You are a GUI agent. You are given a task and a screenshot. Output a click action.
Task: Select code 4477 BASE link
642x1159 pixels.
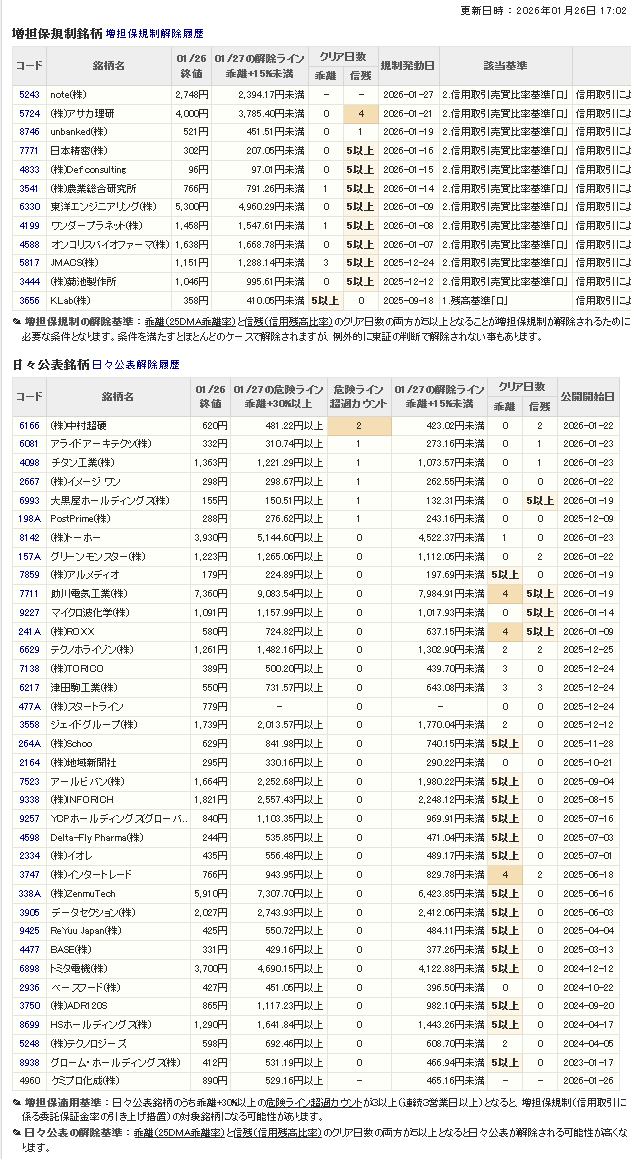[x=29, y=949]
